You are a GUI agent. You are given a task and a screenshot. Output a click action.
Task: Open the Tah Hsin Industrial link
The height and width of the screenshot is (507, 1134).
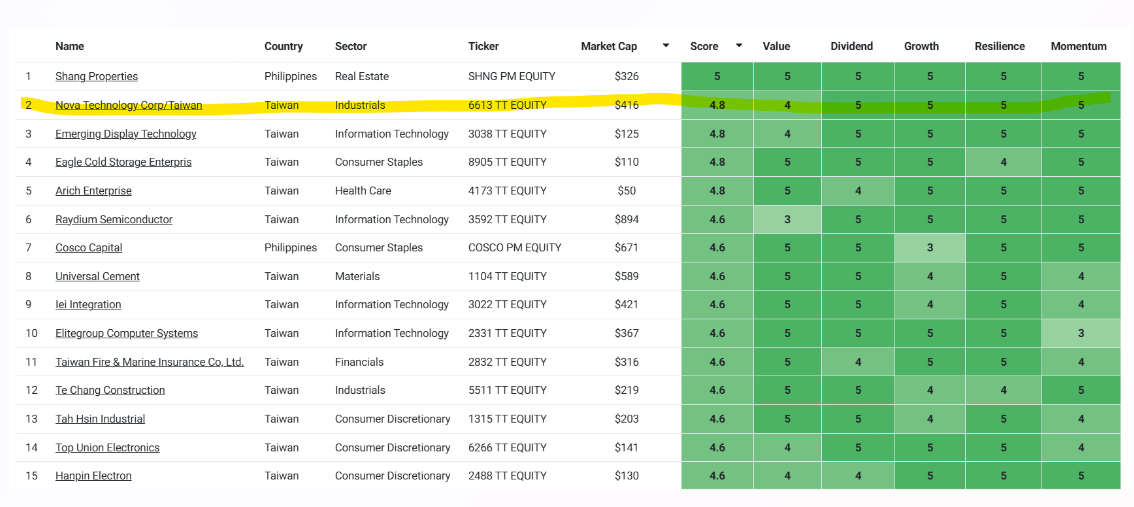coord(100,419)
